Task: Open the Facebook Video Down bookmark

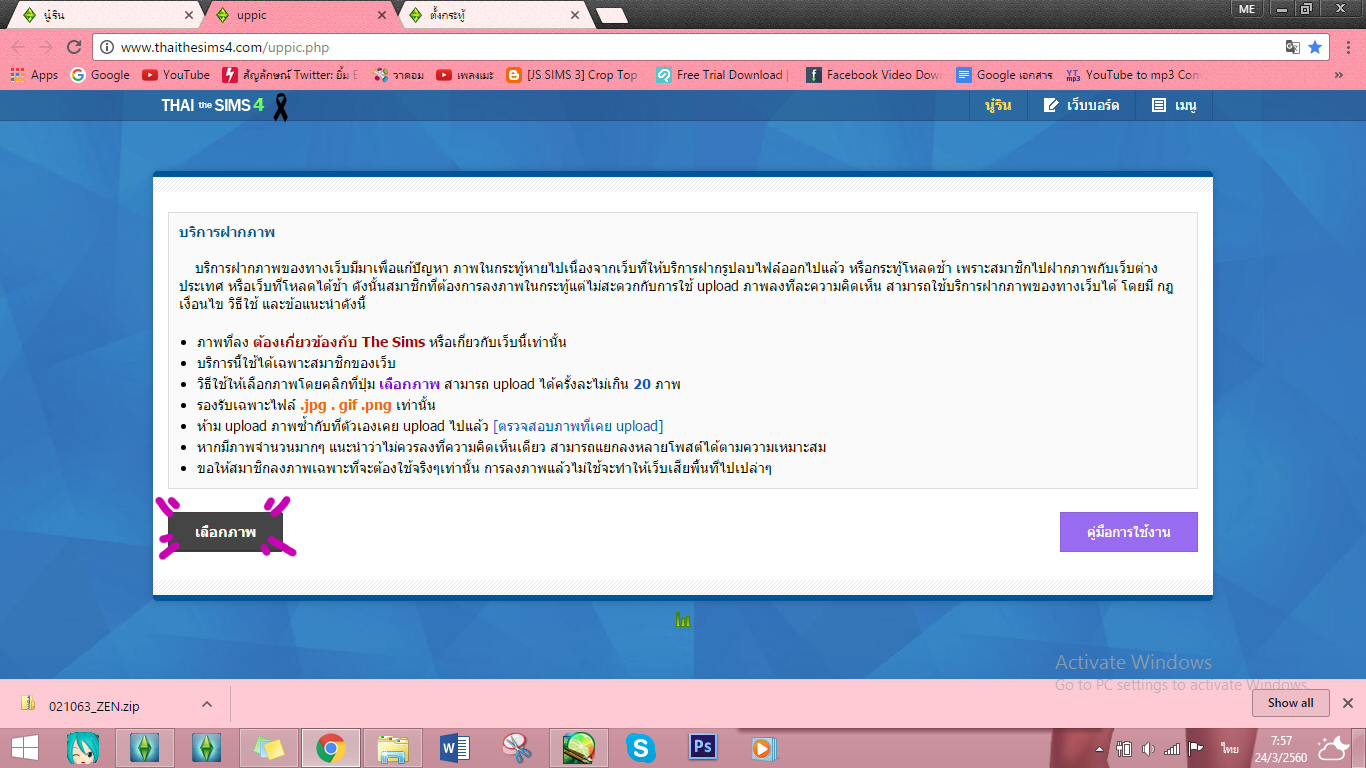Action: click(874, 75)
